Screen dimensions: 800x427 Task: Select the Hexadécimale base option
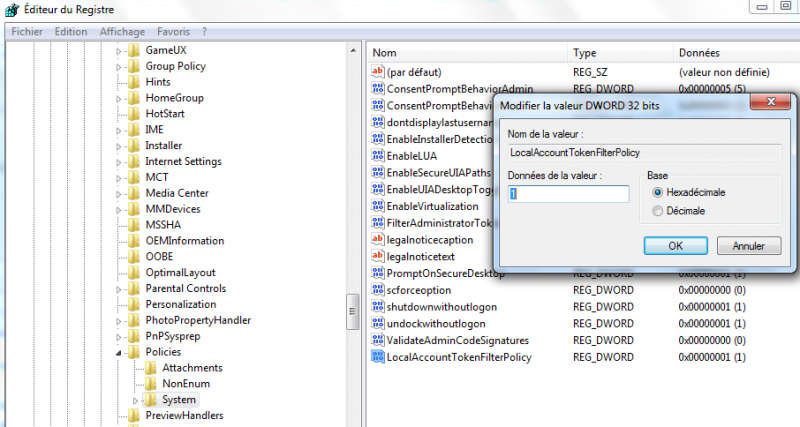657,192
